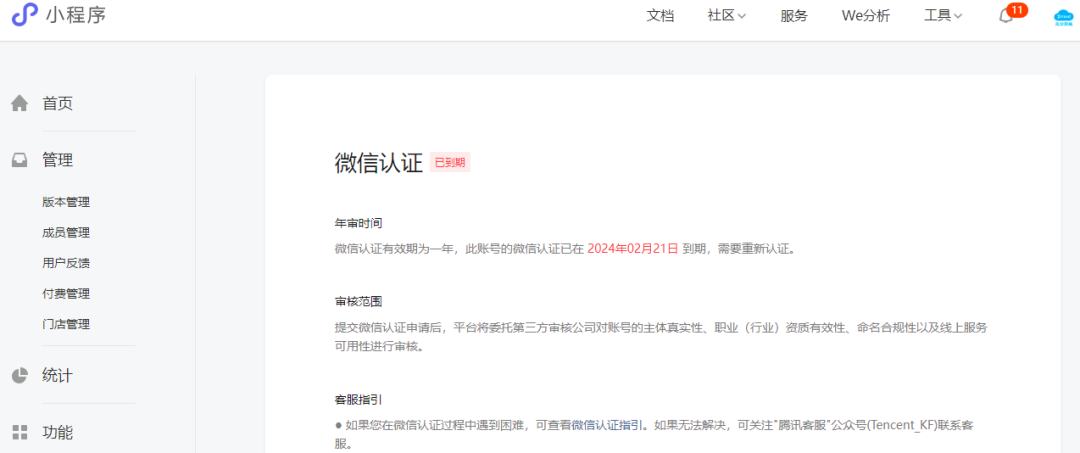Select 功能 section in the sidebar
Viewport: 1080px width, 453px height.
[x=57, y=432]
